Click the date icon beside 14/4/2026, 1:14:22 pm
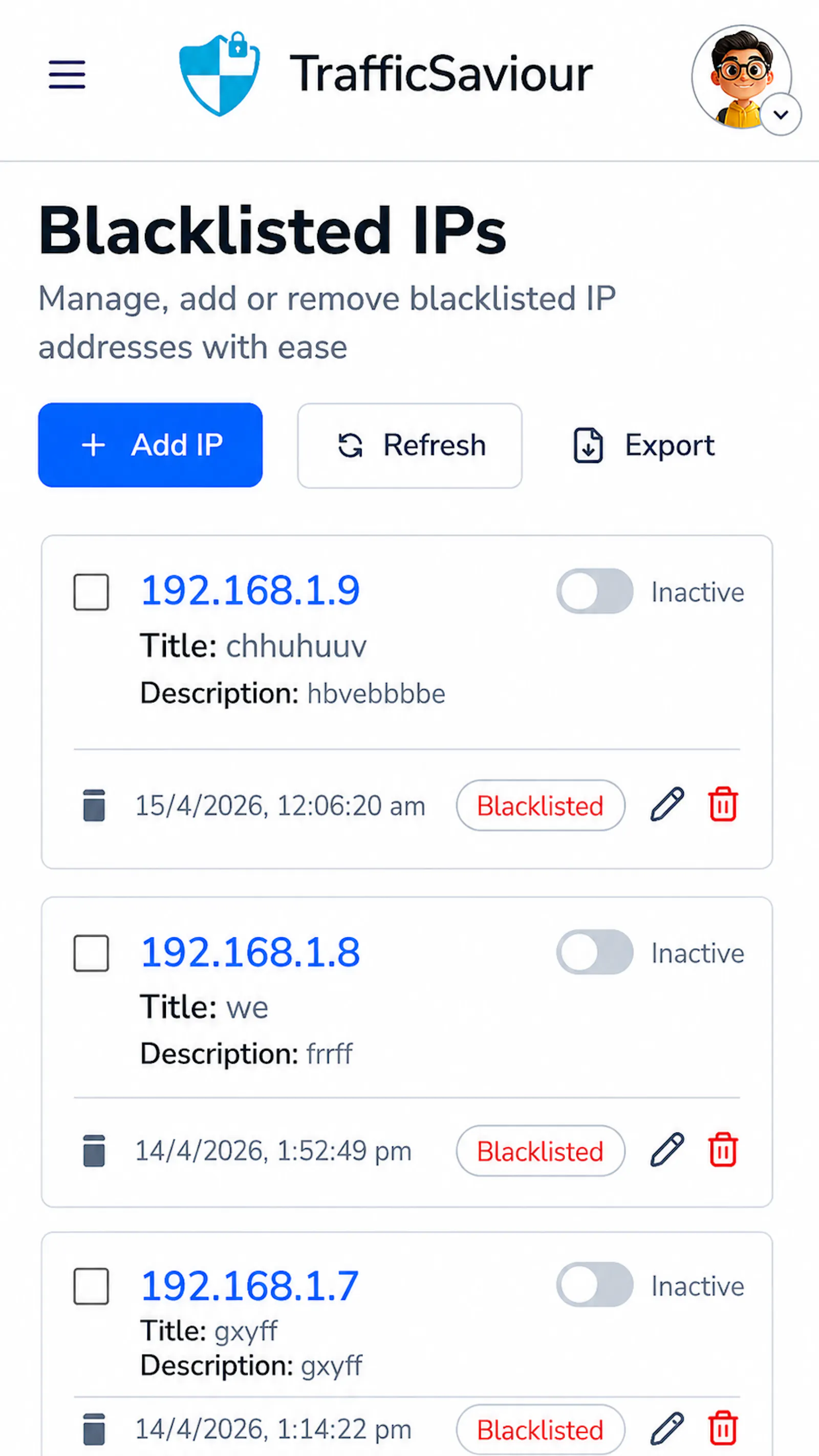 coord(94,1429)
